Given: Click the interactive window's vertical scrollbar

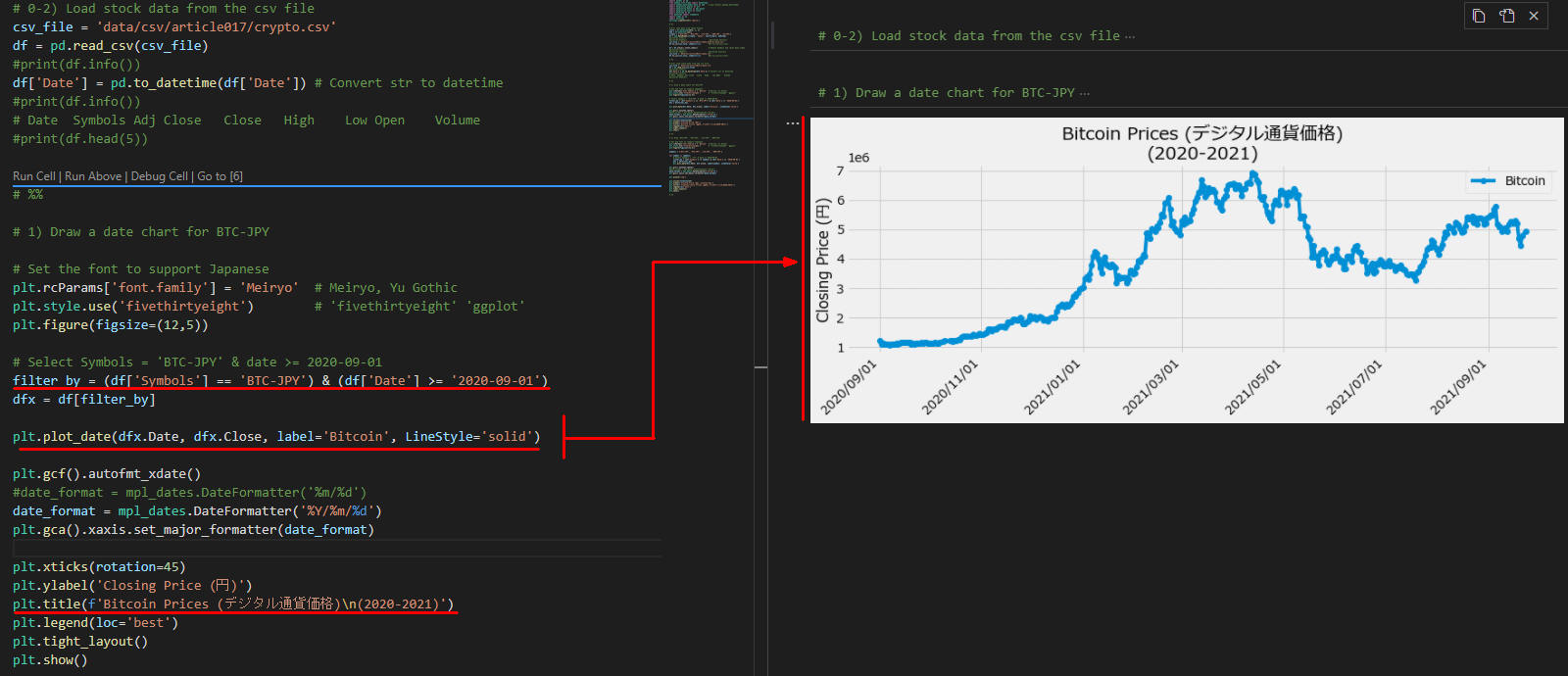Looking at the screenshot, I should pos(773,35).
